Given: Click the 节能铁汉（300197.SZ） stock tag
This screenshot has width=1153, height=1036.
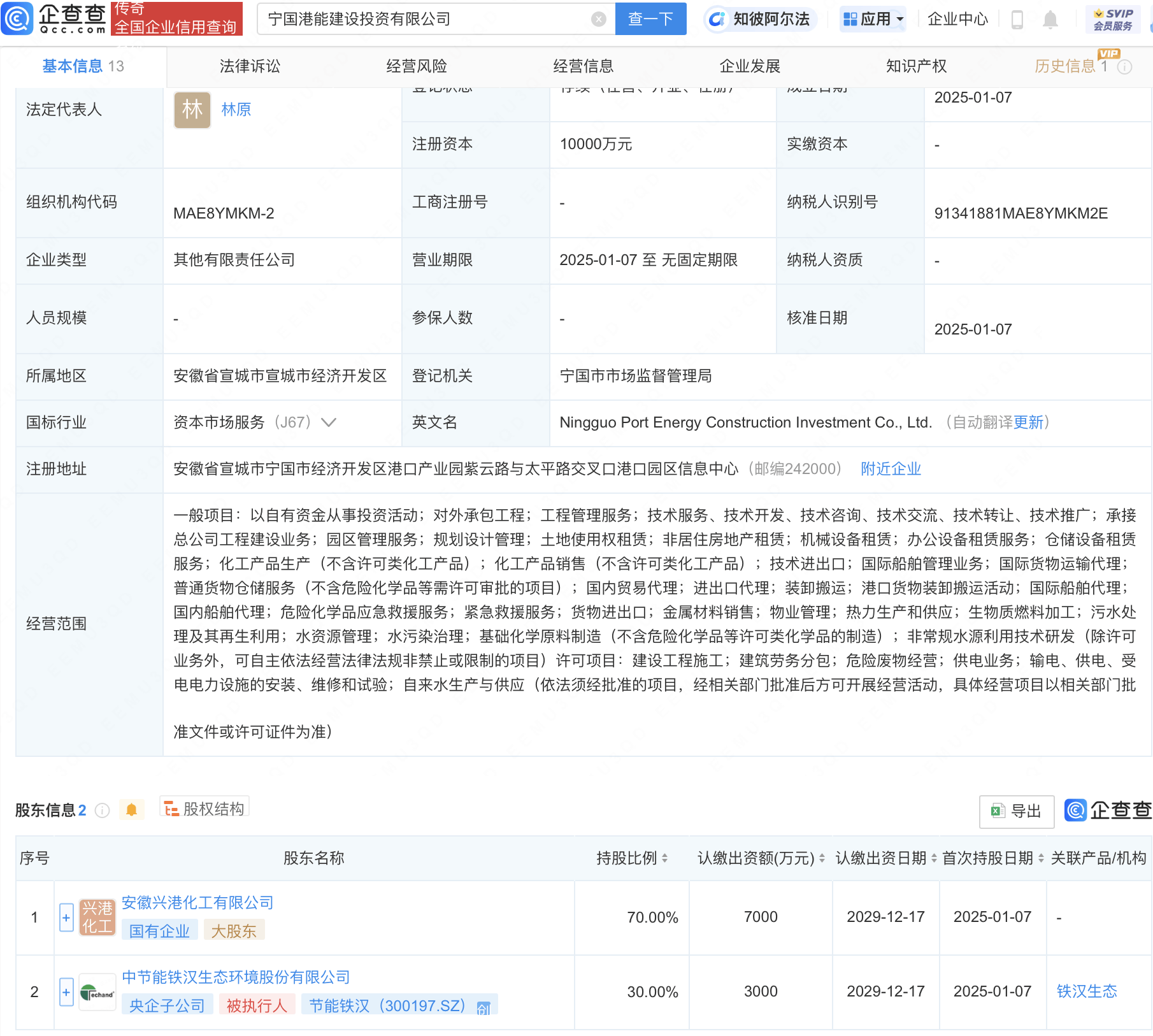Looking at the screenshot, I should pos(399,1006).
